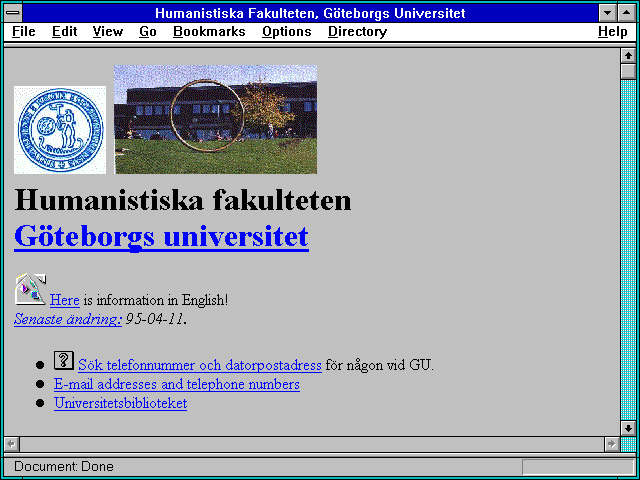Image resolution: width=640 pixels, height=480 pixels.
Task: Click the vertical scrollbar thumb
Action: (x=628, y=71)
